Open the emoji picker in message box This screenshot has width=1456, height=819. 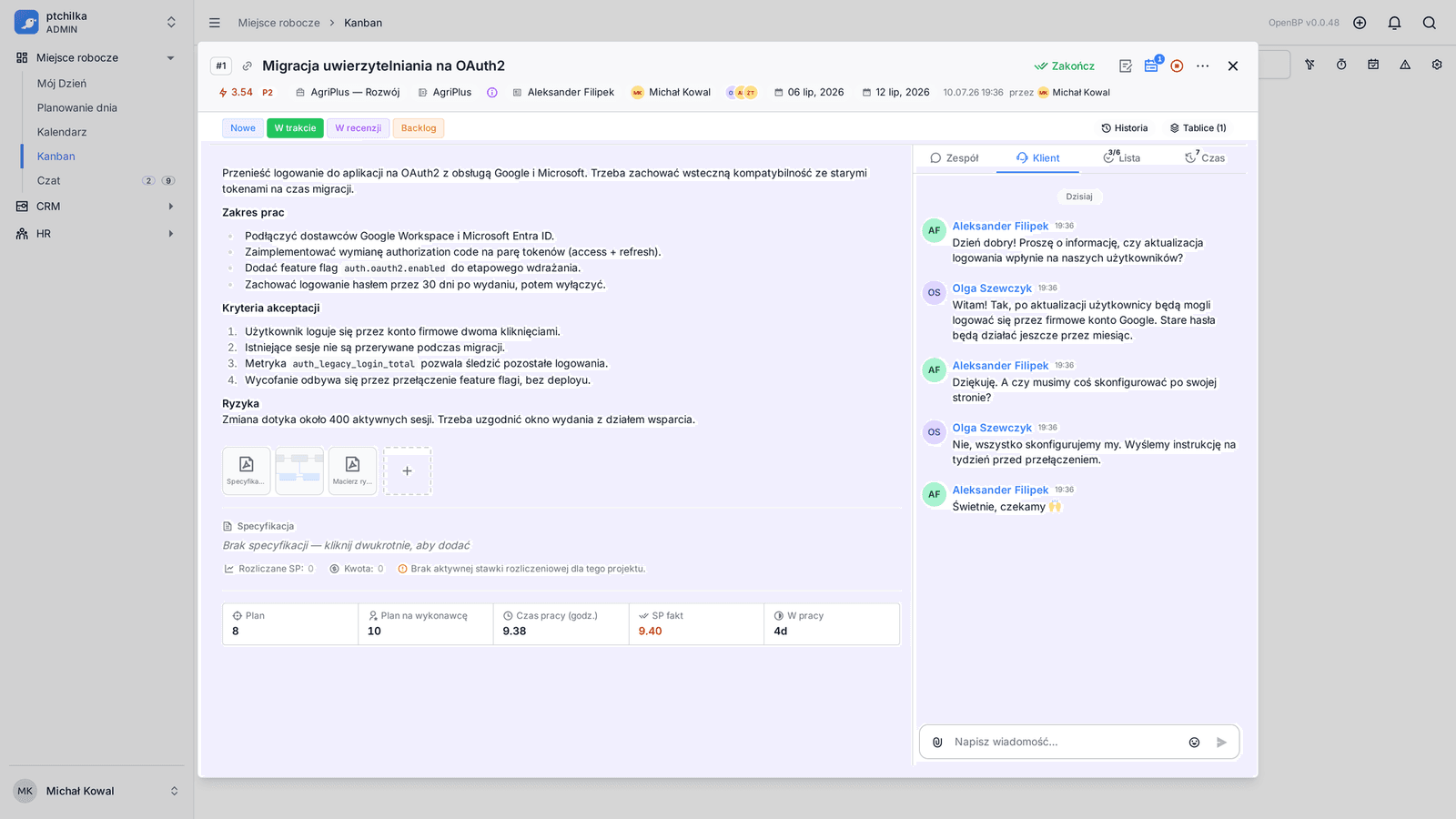click(1194, 743)
